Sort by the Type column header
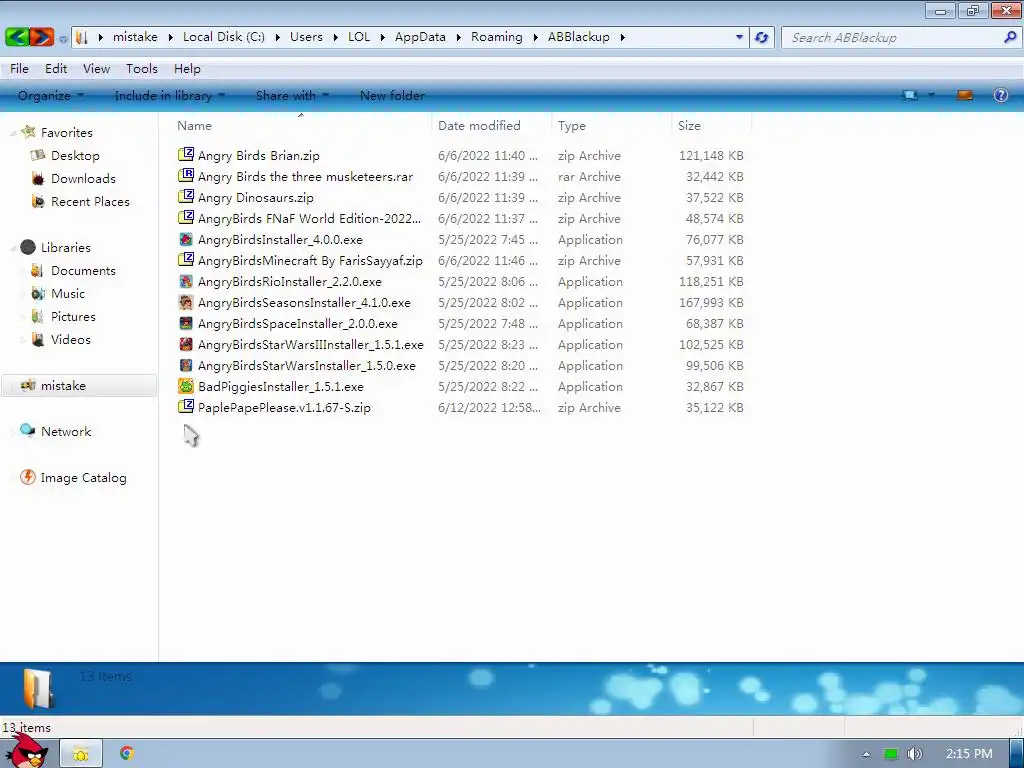The width and height of the screenshot is (1024, 768). click(611, 125)
